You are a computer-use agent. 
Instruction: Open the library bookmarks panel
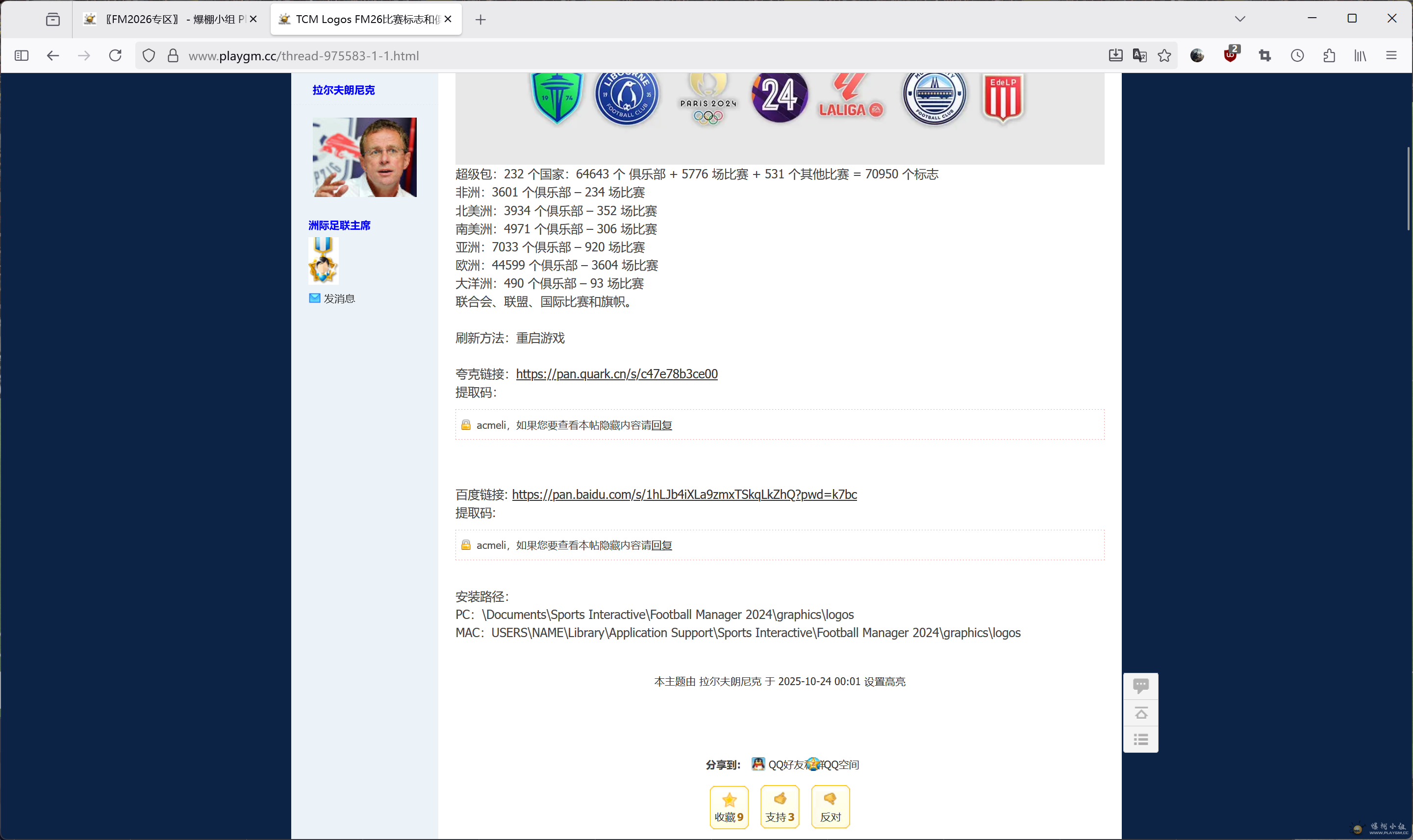(1360, 55)
